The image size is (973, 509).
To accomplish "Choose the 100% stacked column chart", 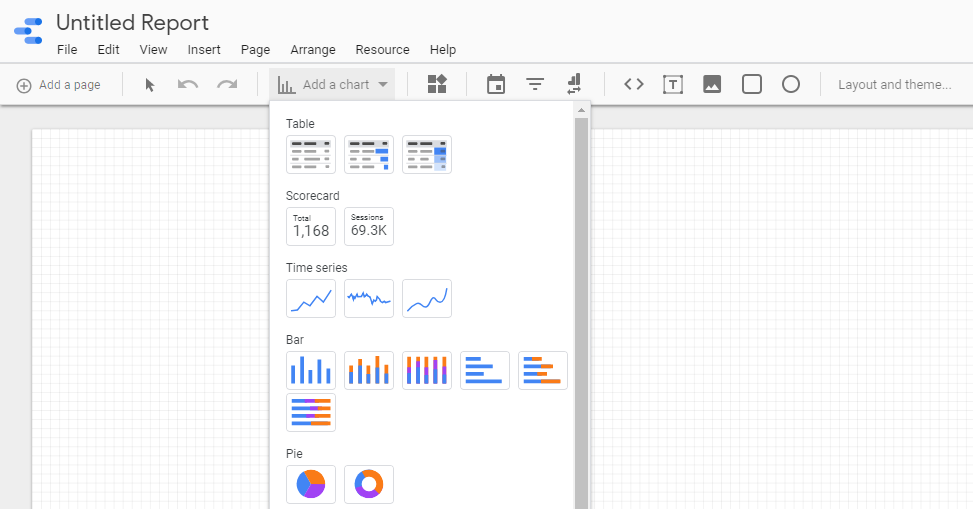I will point(427,371).
